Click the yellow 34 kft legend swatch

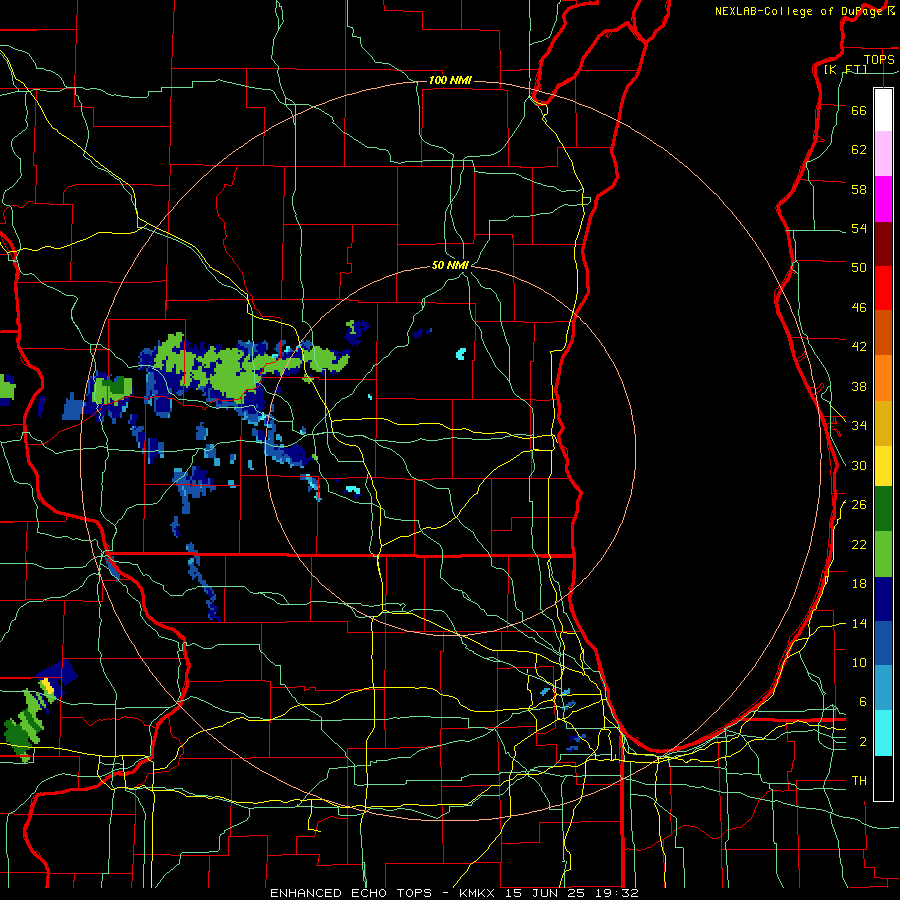(883, 466)
